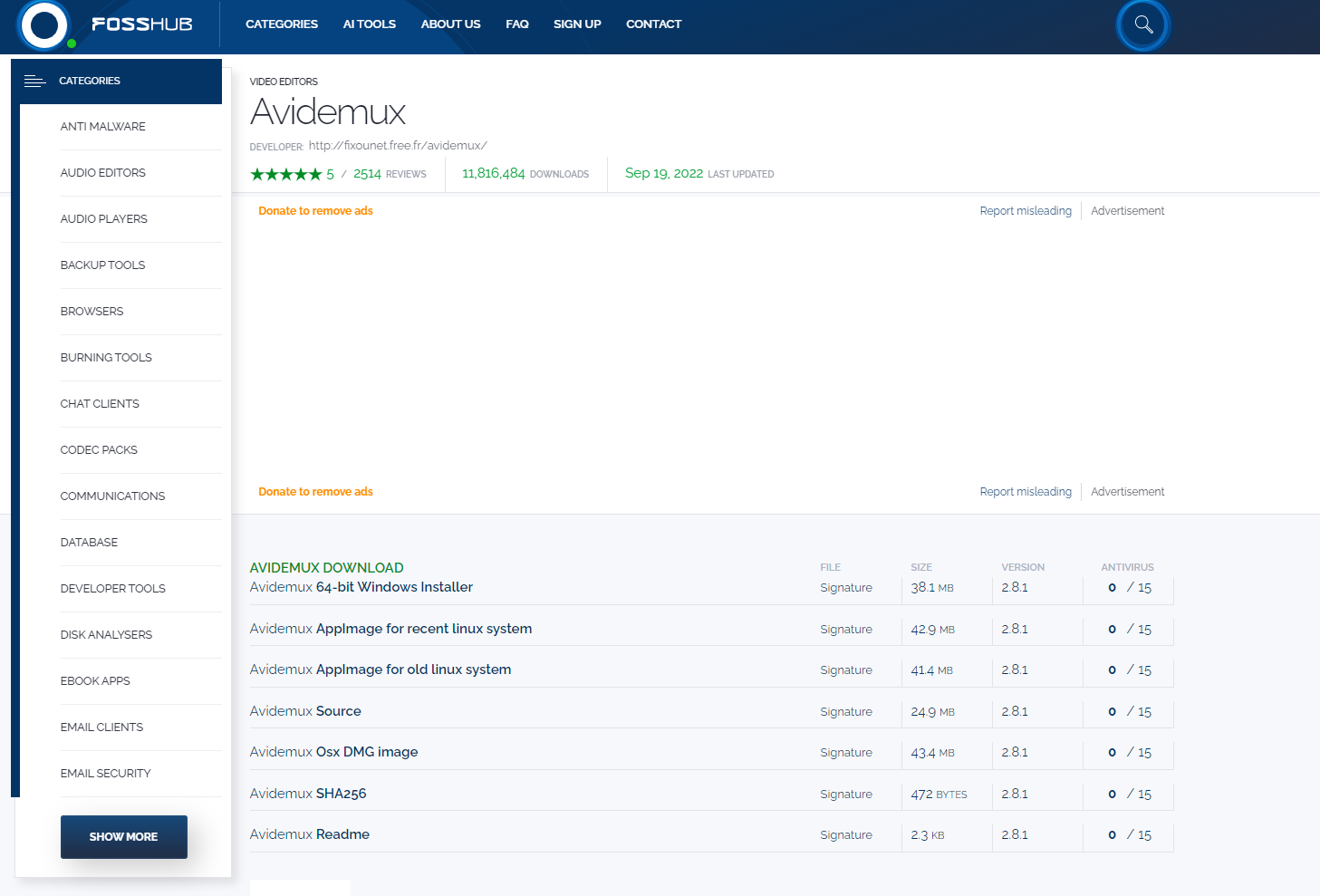Go to ABOUT US page
The height and width of the screenshot is (896, 1320).
click(x=450, y=24)
